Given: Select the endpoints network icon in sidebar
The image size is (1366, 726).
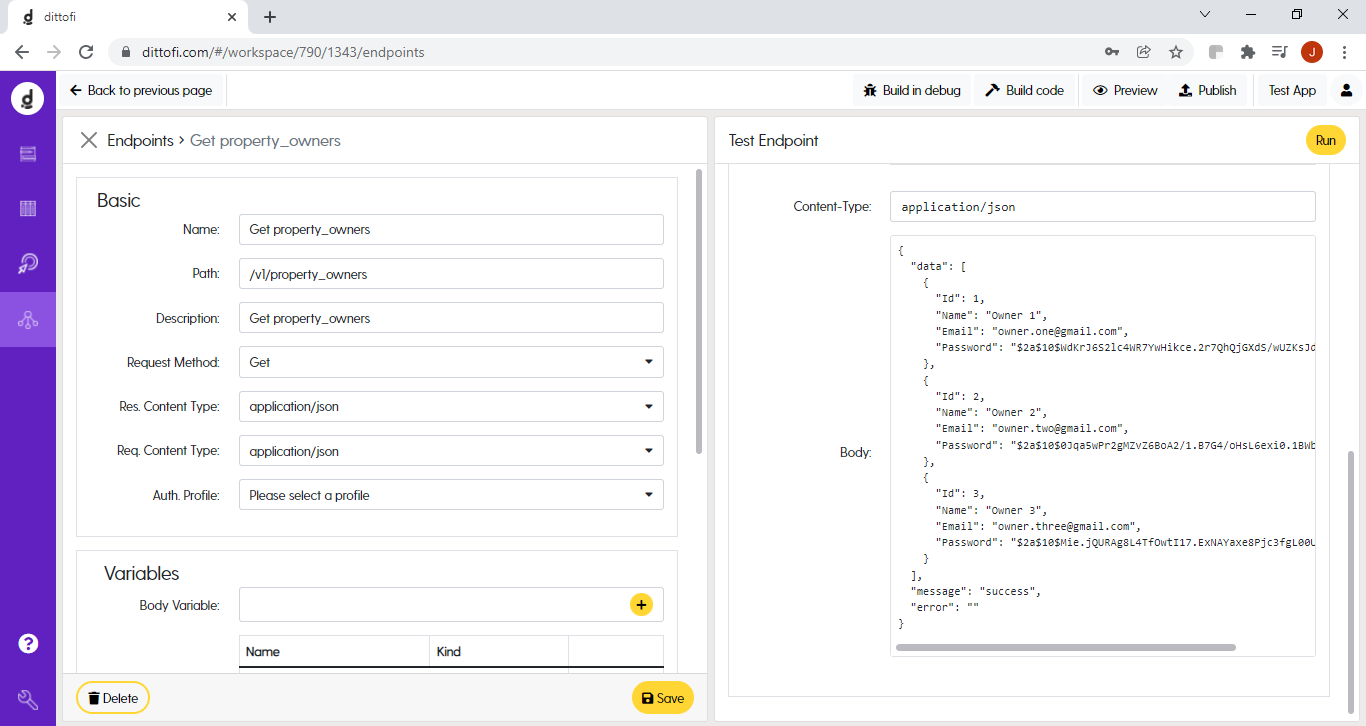Looking at the screenshot, I should (28, 320).
